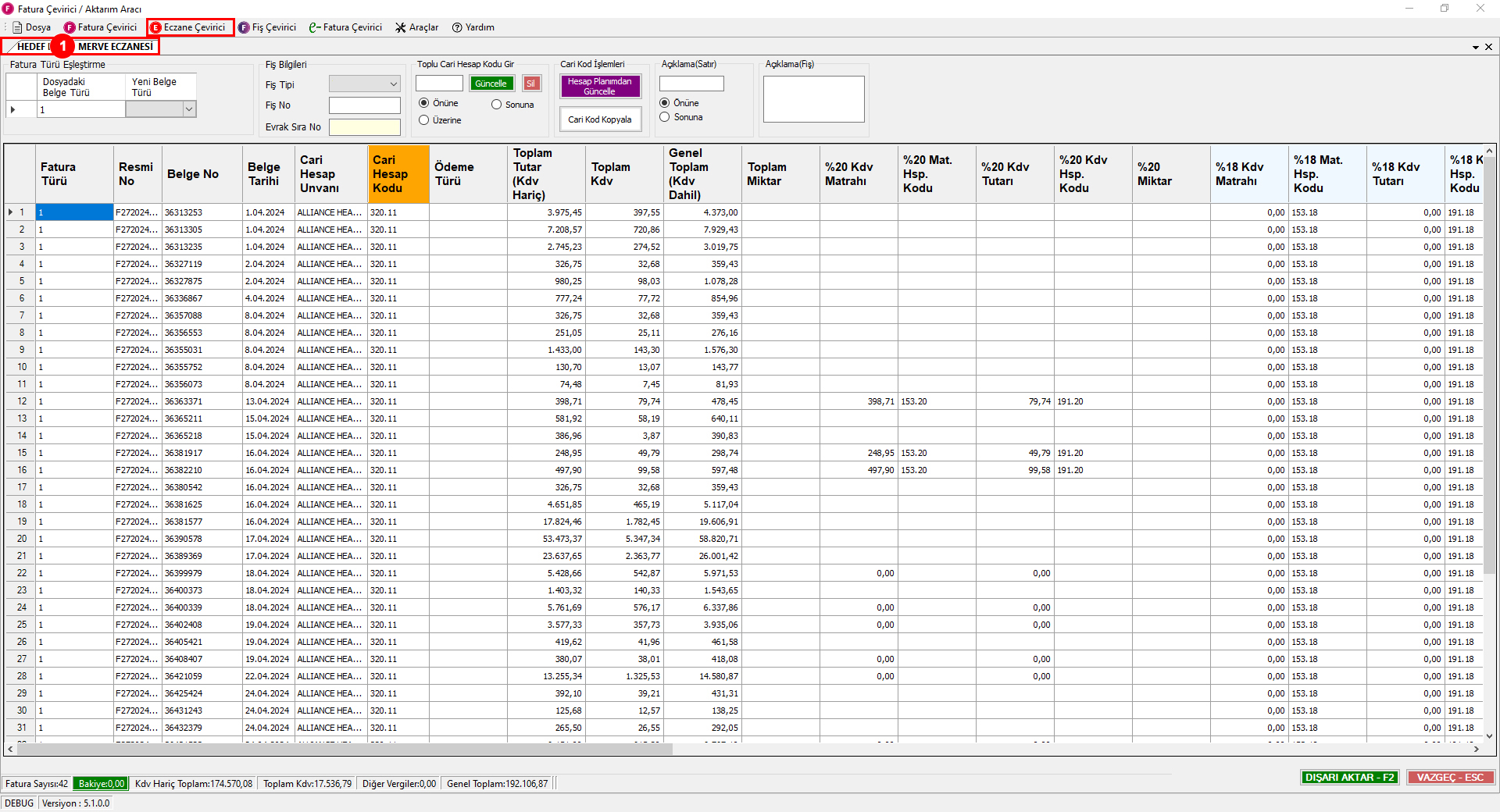Click the Toplu Cari Hesap Kodu input
The height and width of the screenshot is (812, 1500).
pos(439,84)
